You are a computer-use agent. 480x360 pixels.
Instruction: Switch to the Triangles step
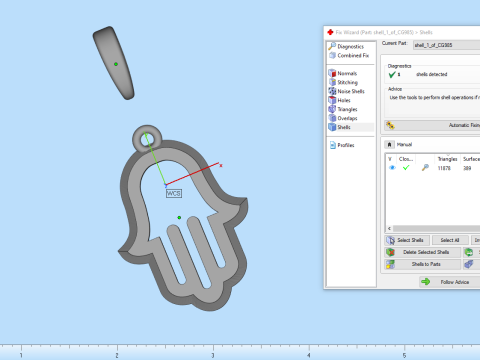pyautogui.click(x=343, y=109)
